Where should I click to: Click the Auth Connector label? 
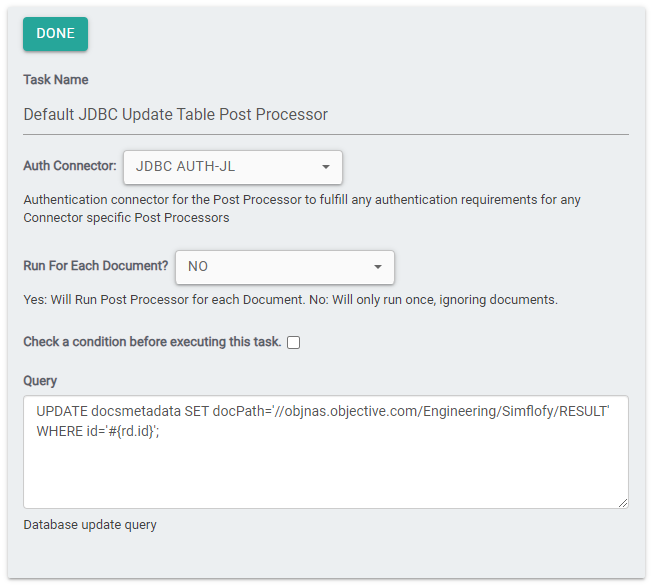(x=70, y=167)
